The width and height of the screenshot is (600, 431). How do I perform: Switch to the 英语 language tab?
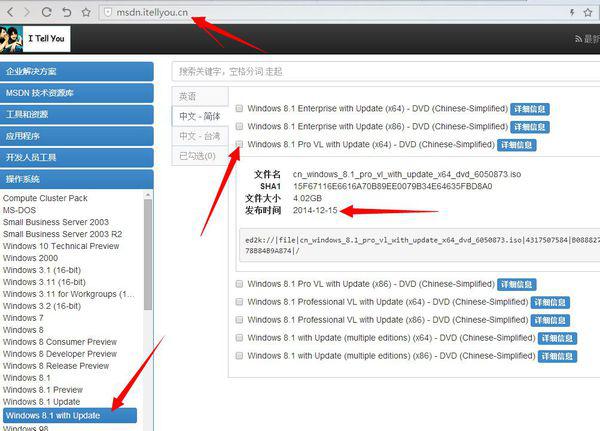point(200,96)
